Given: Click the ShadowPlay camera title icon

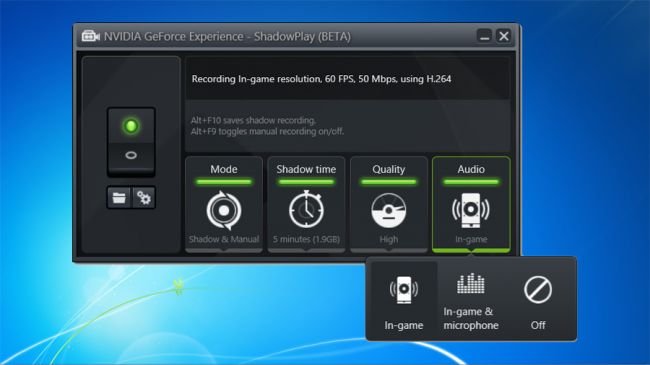Looking at the screenshot, I should pyautogui.click(x=90, y=36).
